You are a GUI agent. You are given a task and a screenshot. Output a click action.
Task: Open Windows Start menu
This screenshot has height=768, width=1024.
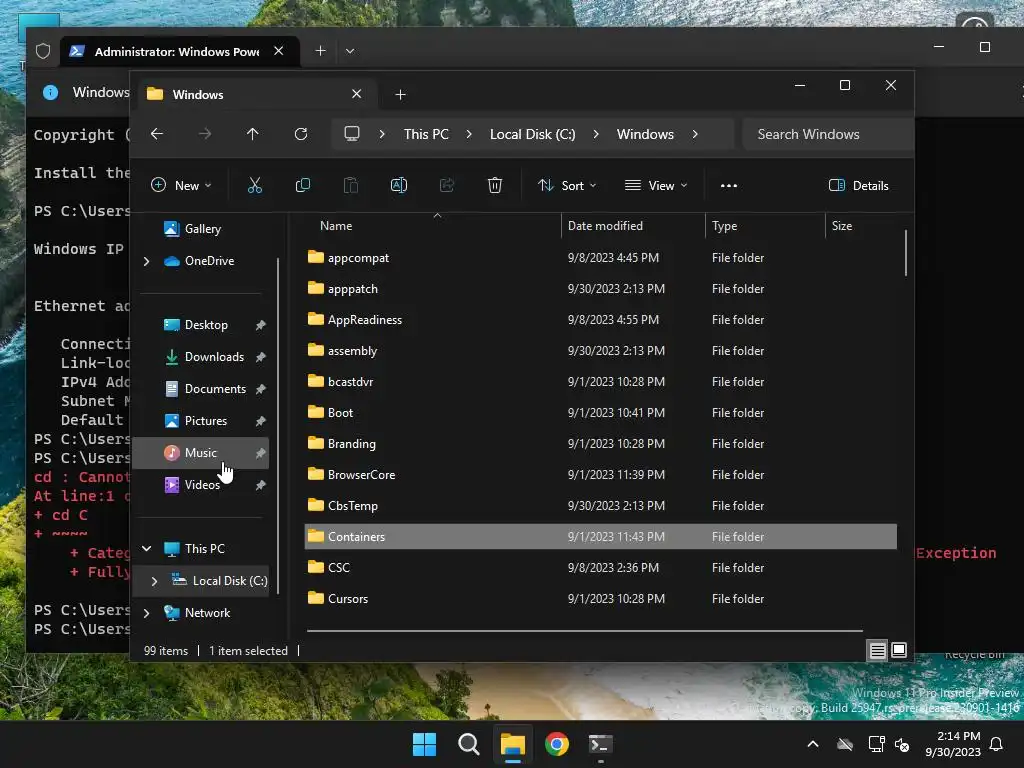click(x=424, y=744)
